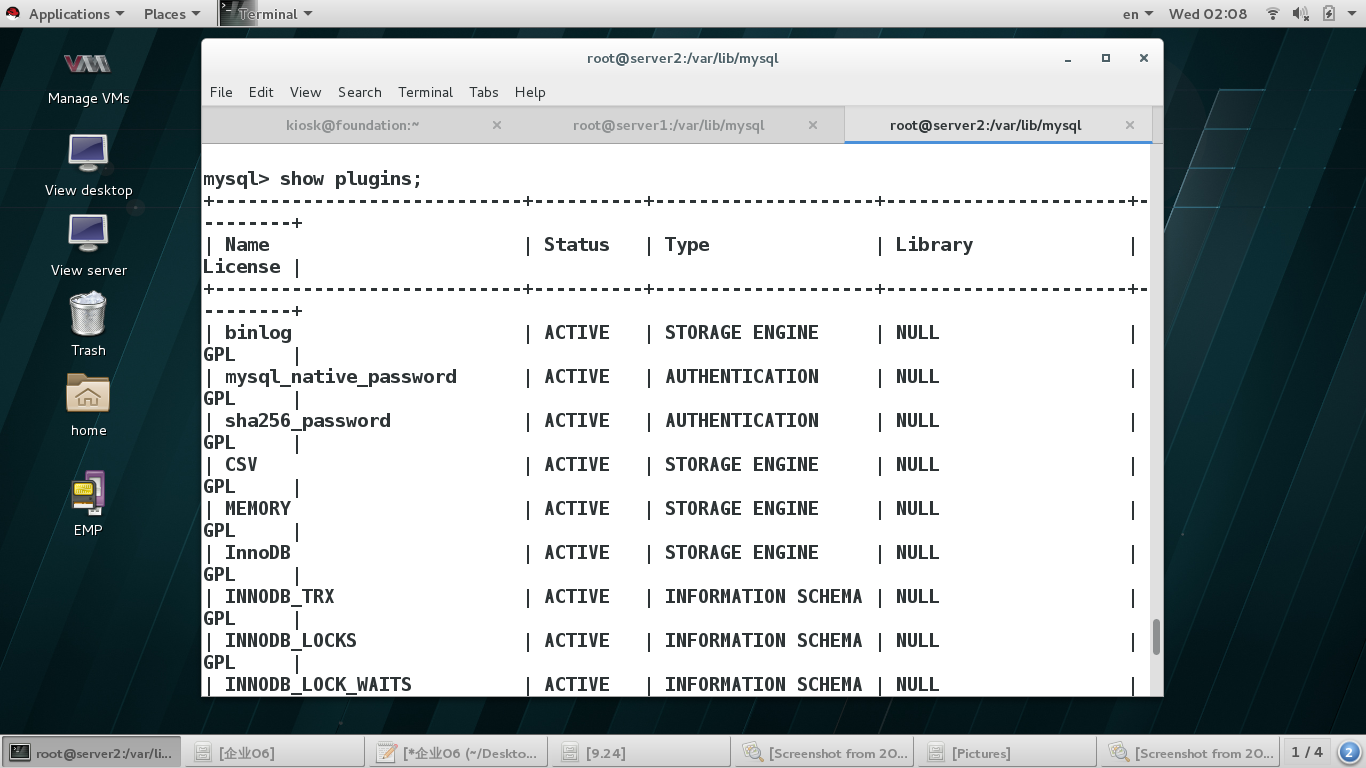Click the battery status icon
Viewport: 1366px width, 768px height.
coord(1328,14)
